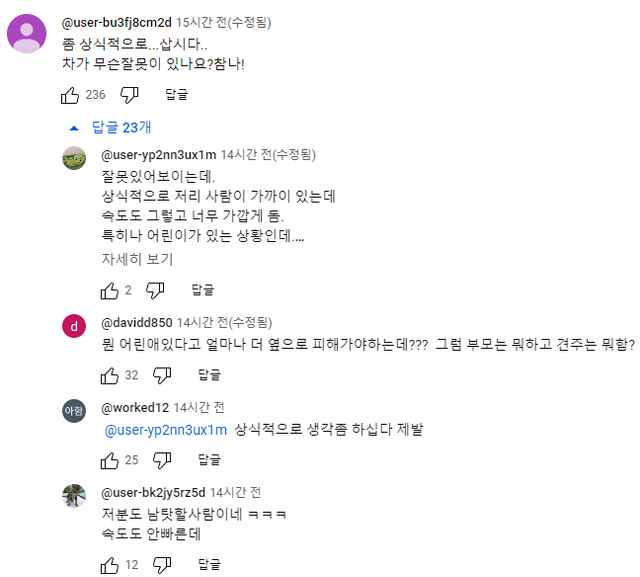Like the reply by worked12
The image size is (640, 577).
(x=110, y=460)
